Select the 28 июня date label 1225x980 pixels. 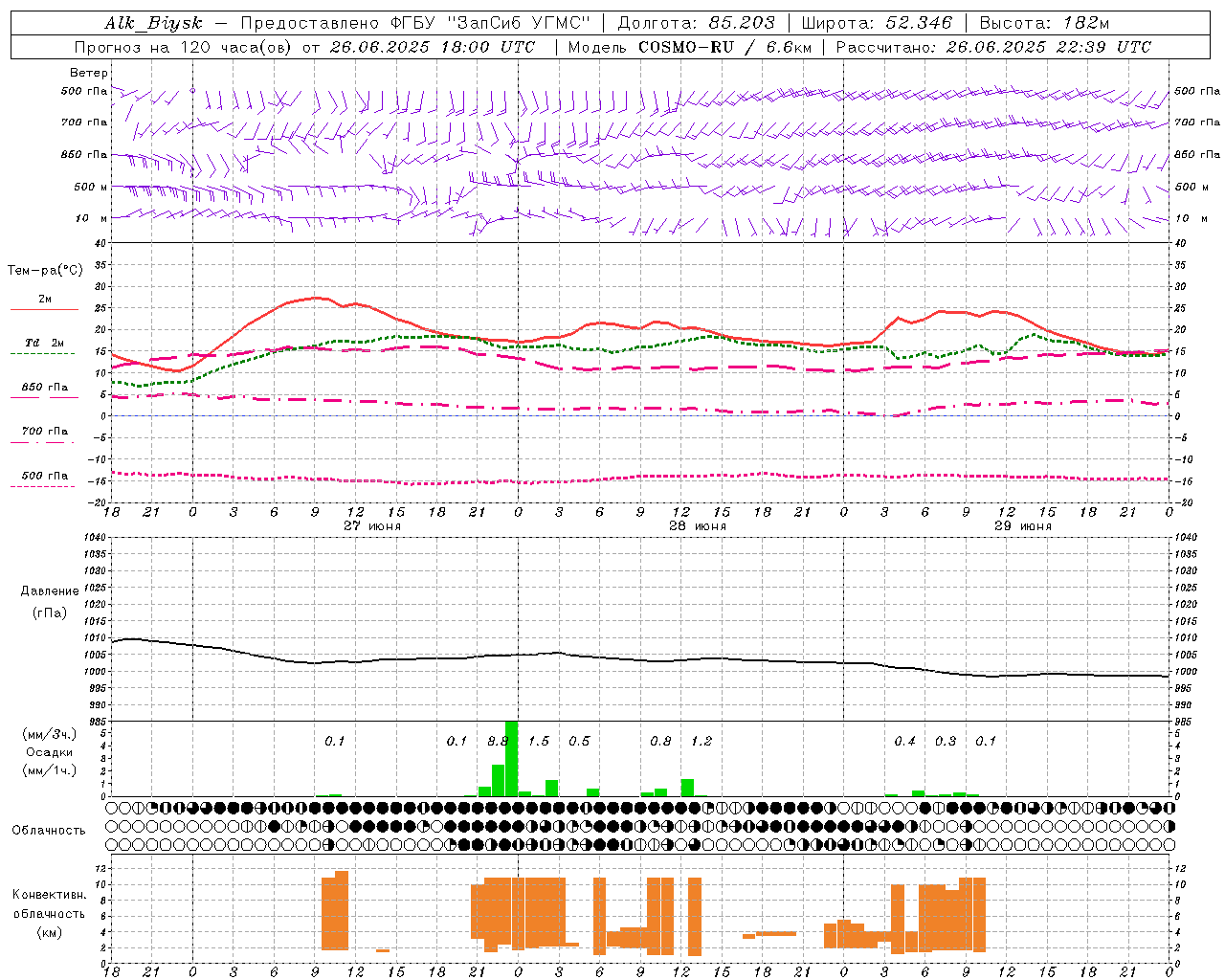point(698,526)
